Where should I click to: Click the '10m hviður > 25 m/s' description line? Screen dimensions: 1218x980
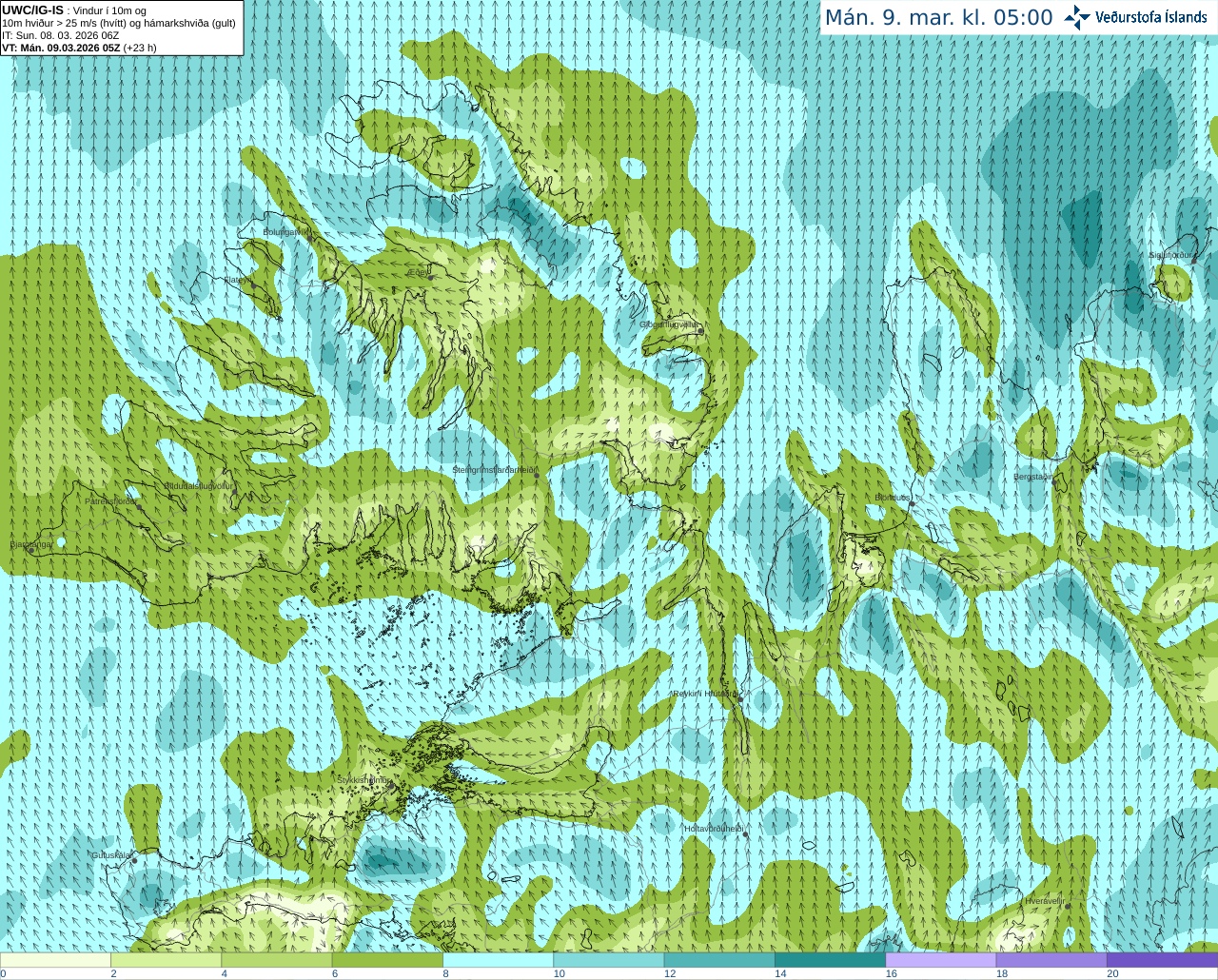click(119, 23)
